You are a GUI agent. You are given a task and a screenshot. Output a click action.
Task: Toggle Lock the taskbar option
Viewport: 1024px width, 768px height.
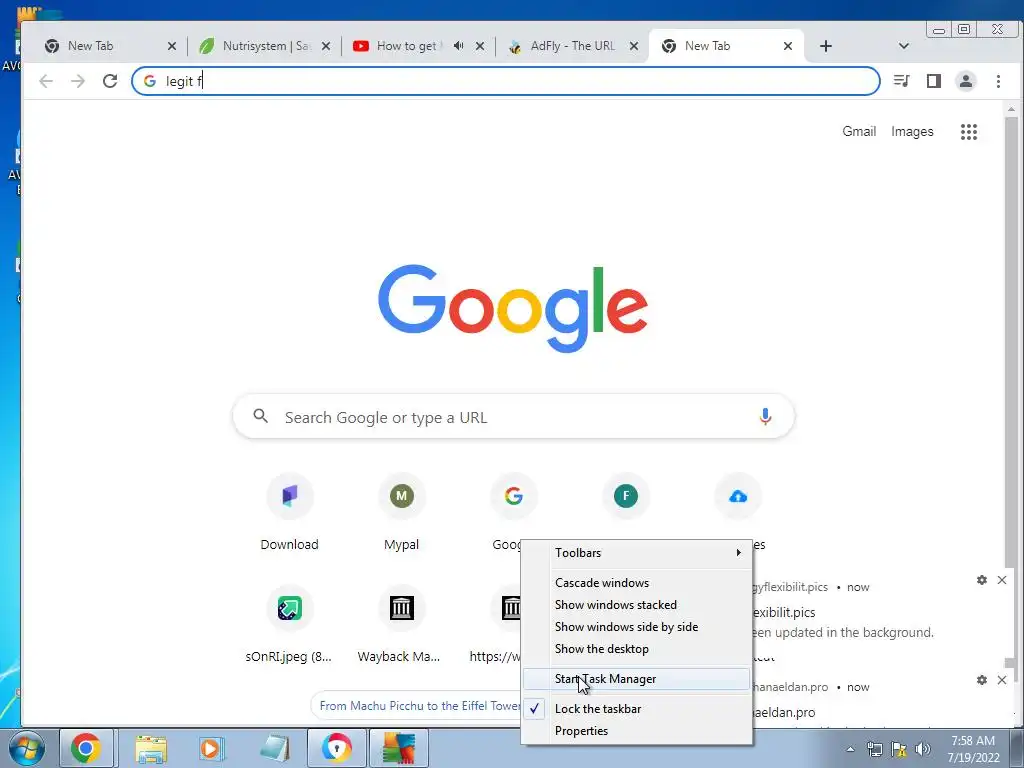(x=637, y=709)
